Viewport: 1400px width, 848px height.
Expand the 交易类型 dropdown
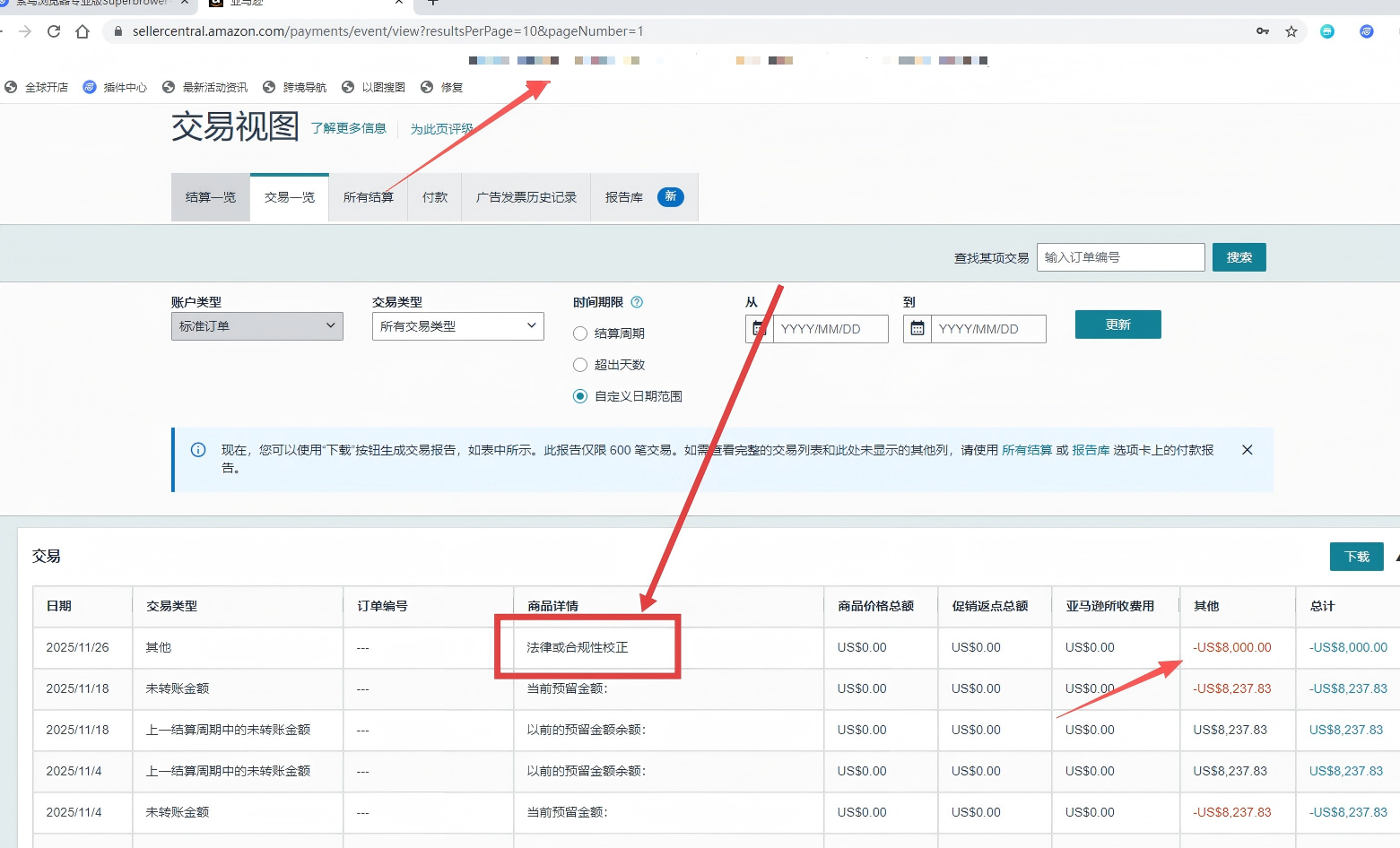pyautogui.click(x=457, y=326)
